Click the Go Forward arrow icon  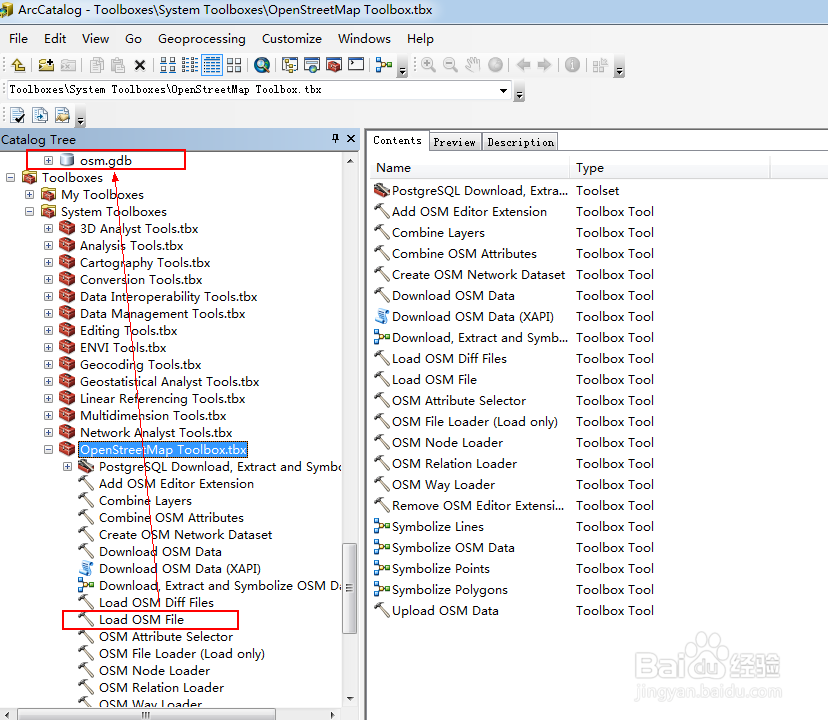tap(544, 65)
